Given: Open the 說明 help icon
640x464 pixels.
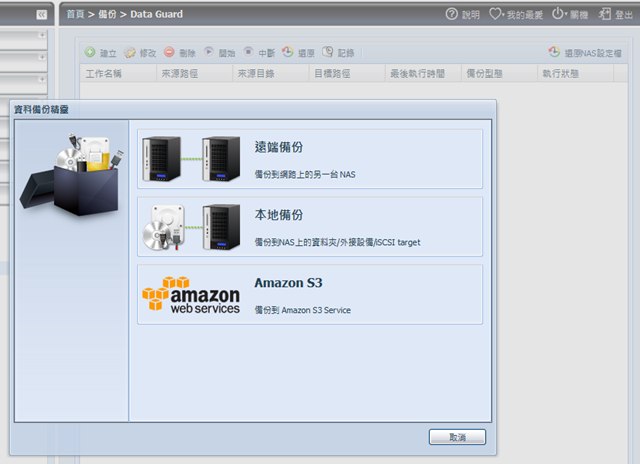Looking at the screenshot, I should coord(451,14).
